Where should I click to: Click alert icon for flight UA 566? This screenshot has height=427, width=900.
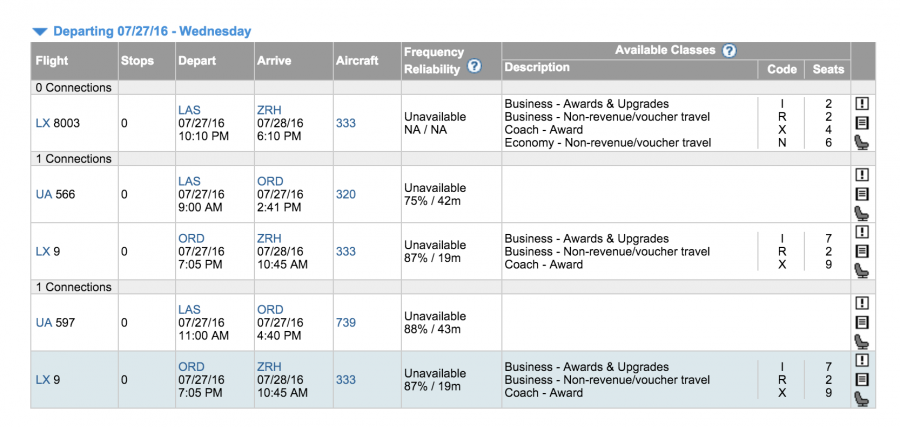tap(861, 175)
